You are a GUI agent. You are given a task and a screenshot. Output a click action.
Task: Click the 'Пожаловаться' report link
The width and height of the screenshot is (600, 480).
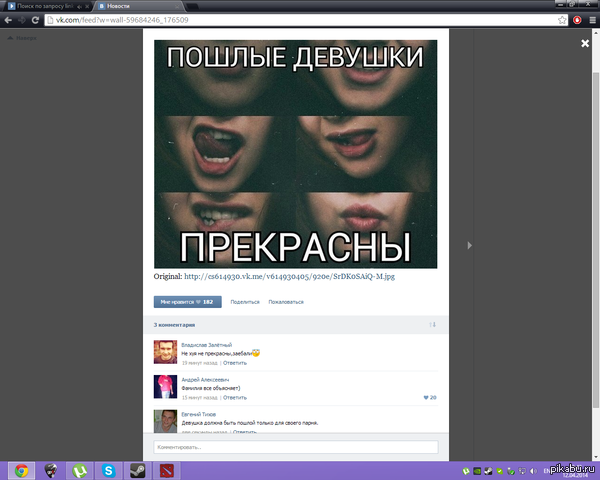(286, 301)
